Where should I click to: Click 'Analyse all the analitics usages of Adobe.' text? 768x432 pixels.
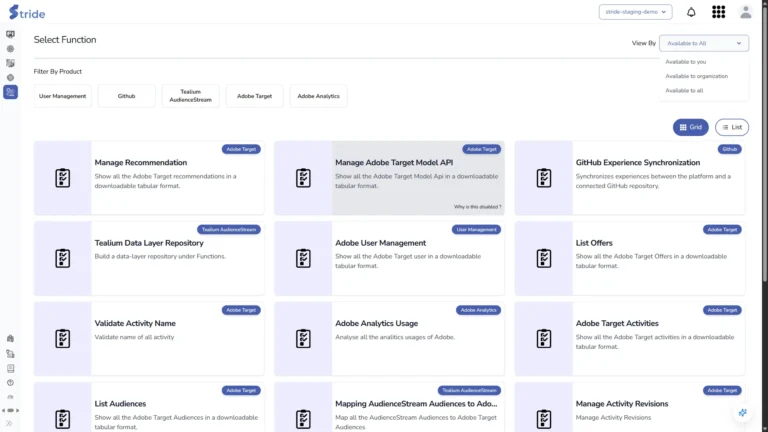(x=395, y=337)
